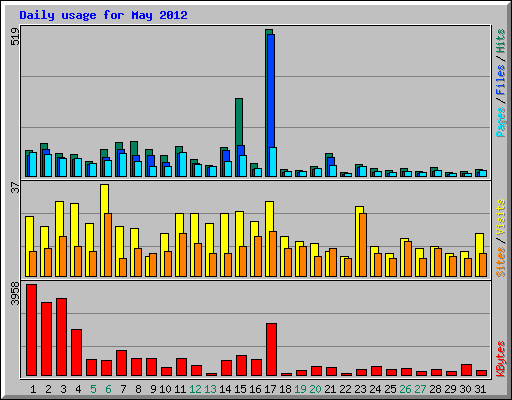Click the cyan Pages bar for day 17
Image resolution: width=512 pixels, height=400 pixels.
coord(273,162)
